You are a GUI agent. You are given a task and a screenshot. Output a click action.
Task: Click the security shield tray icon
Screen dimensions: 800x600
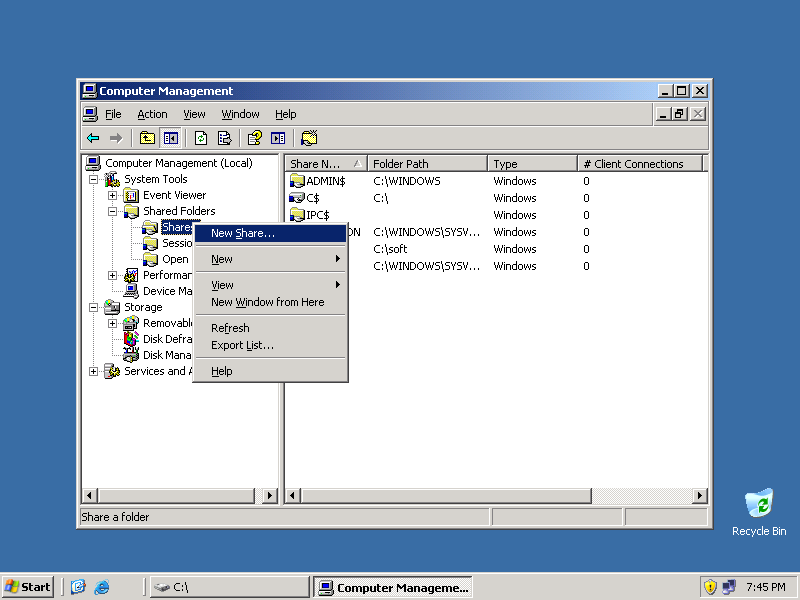[710, 587]
